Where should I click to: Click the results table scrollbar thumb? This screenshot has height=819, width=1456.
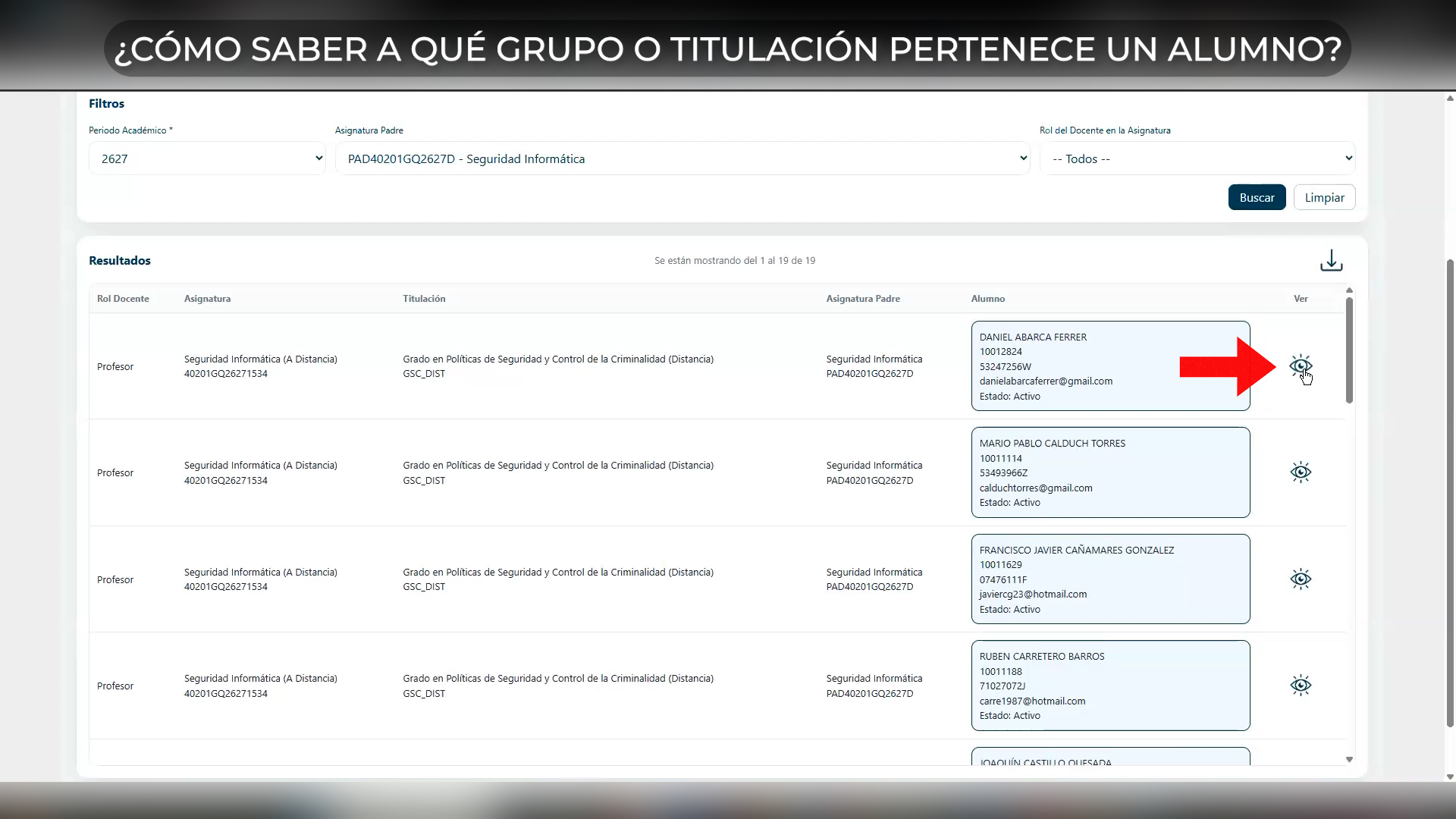(x=1349, y=350)
